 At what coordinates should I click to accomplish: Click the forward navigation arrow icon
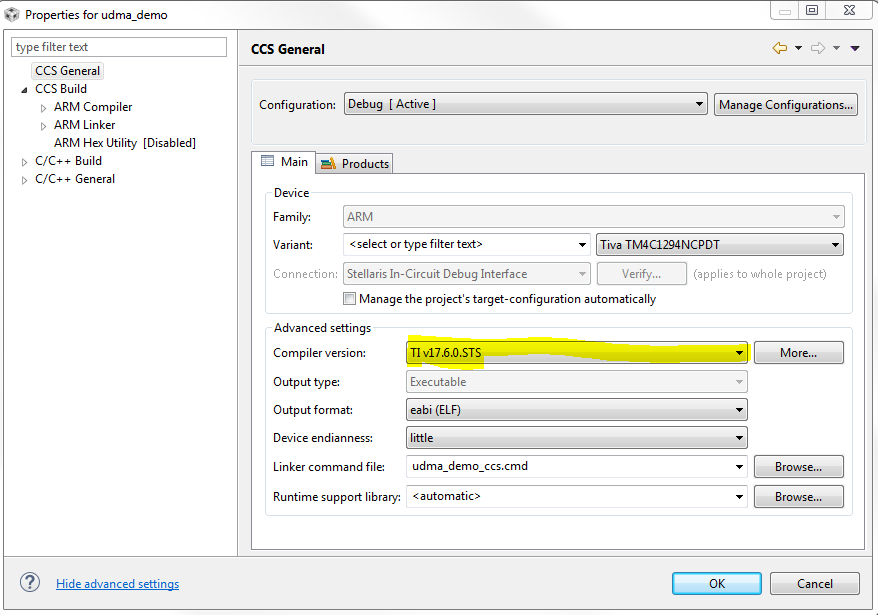[x=817, y=48]
